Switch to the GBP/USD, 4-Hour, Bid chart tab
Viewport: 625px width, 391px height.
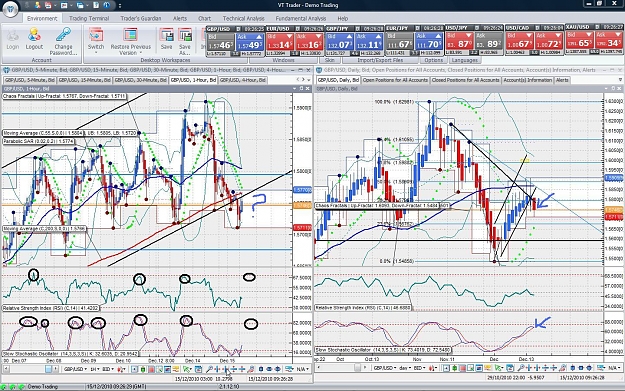pyautogui.click(x=243, y=80)
